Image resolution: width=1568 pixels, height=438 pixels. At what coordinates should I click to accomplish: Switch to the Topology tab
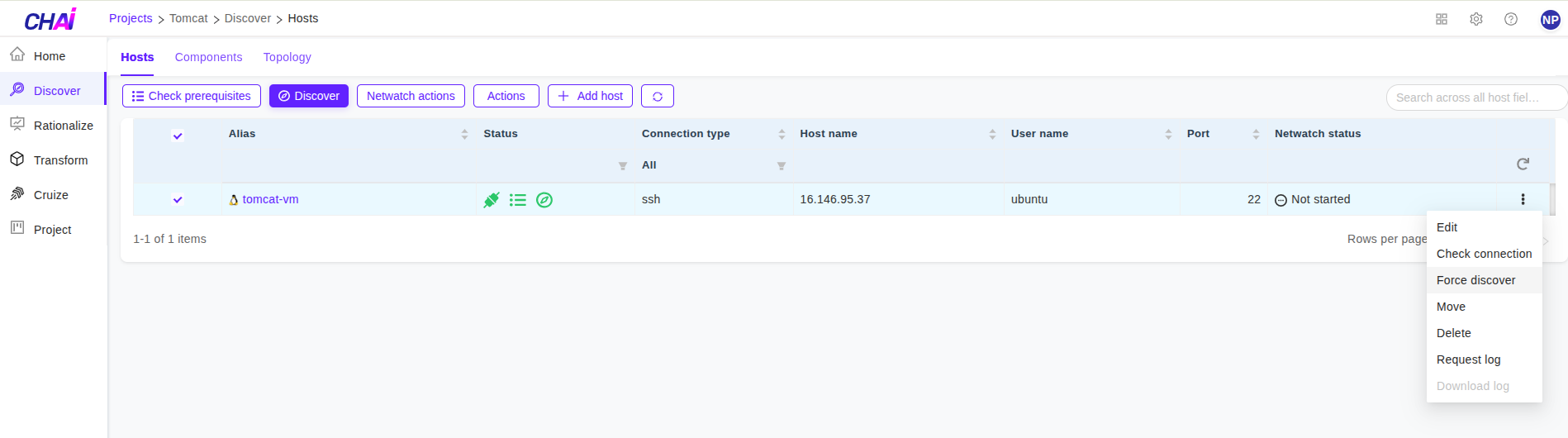point(287,57)
